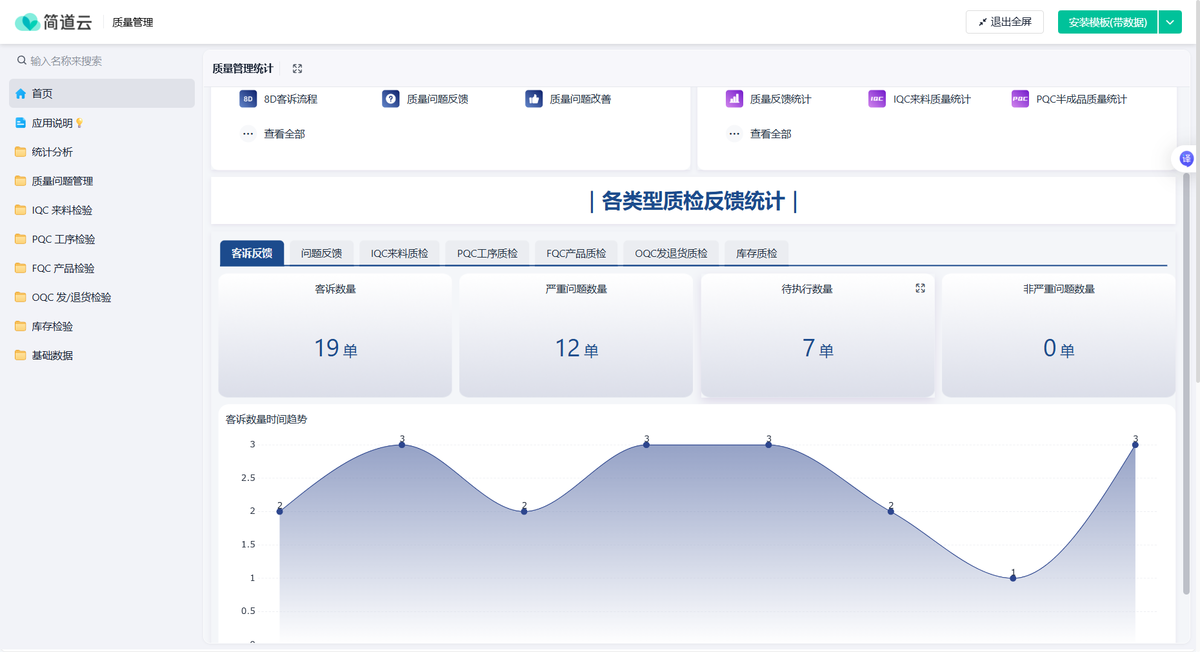Switch to the FQC产品质检 tab
1200x652 pixels.
[x=576, y=253]
